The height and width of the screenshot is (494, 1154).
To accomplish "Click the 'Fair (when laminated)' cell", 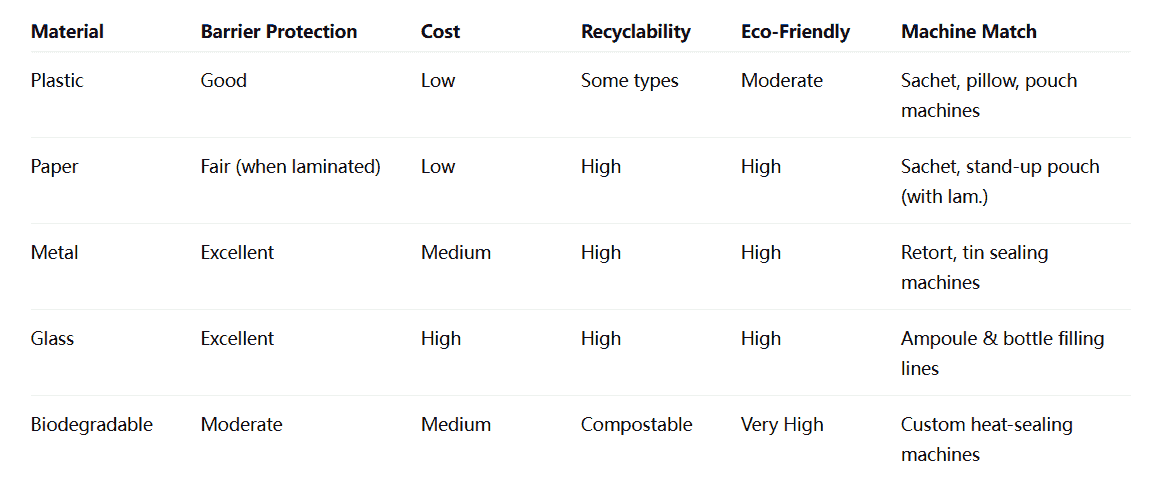I will point(291,167).
